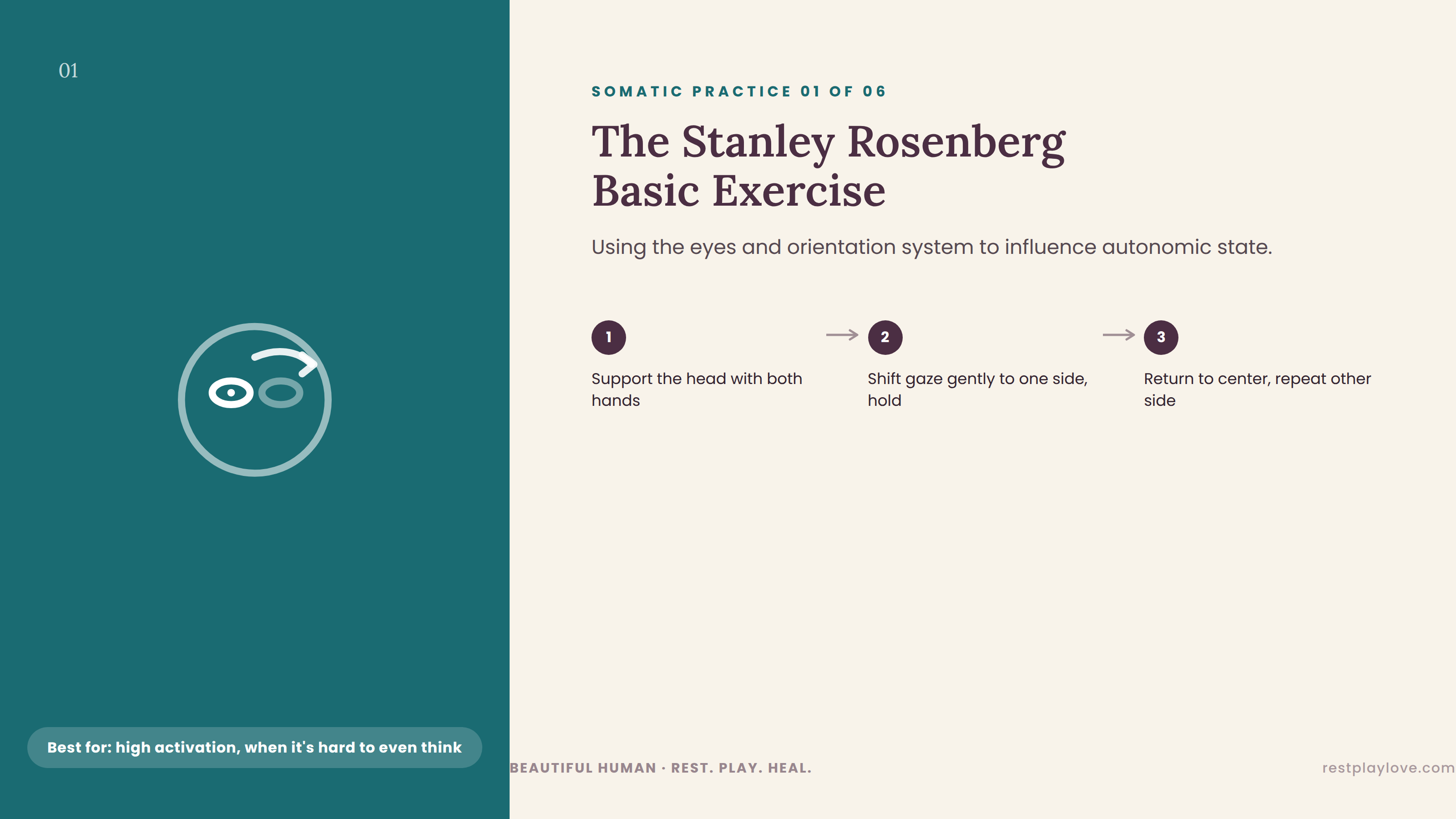Image resolution: width=1456 pixels, height=819 pixels.
Task: Click the curved gaze-shift arrow in illustration
Action: (285, 361)
